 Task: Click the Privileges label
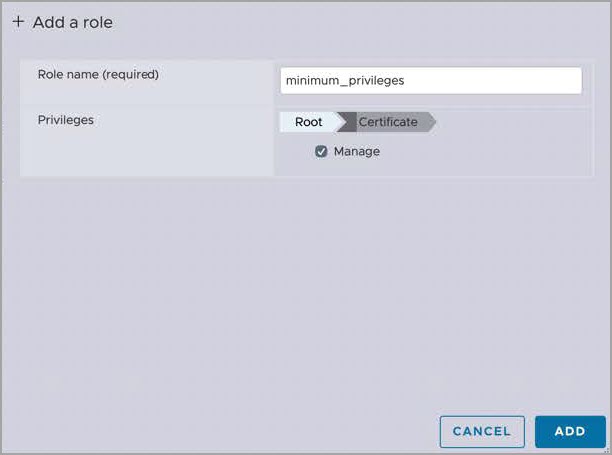66,120
